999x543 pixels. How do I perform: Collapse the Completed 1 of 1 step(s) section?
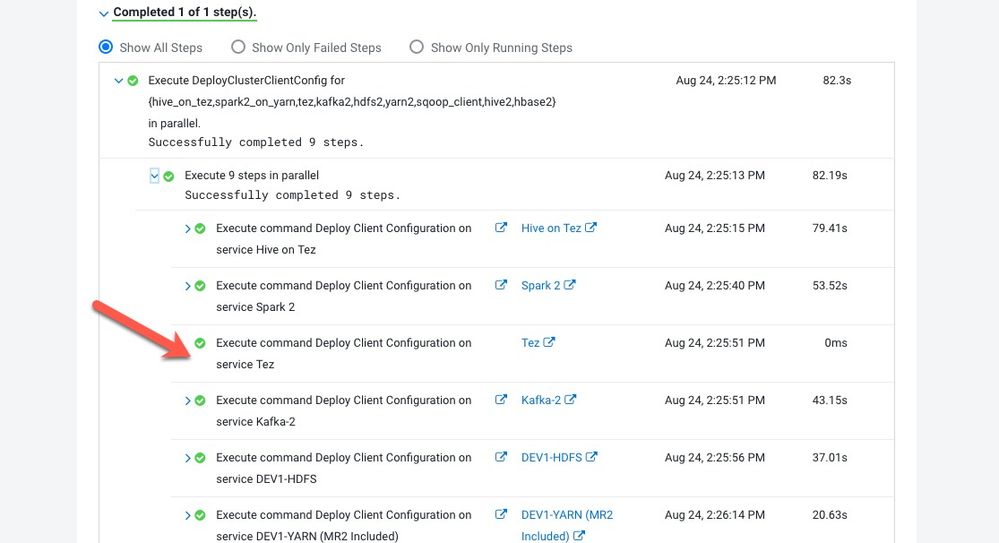(x=104, y=13)
